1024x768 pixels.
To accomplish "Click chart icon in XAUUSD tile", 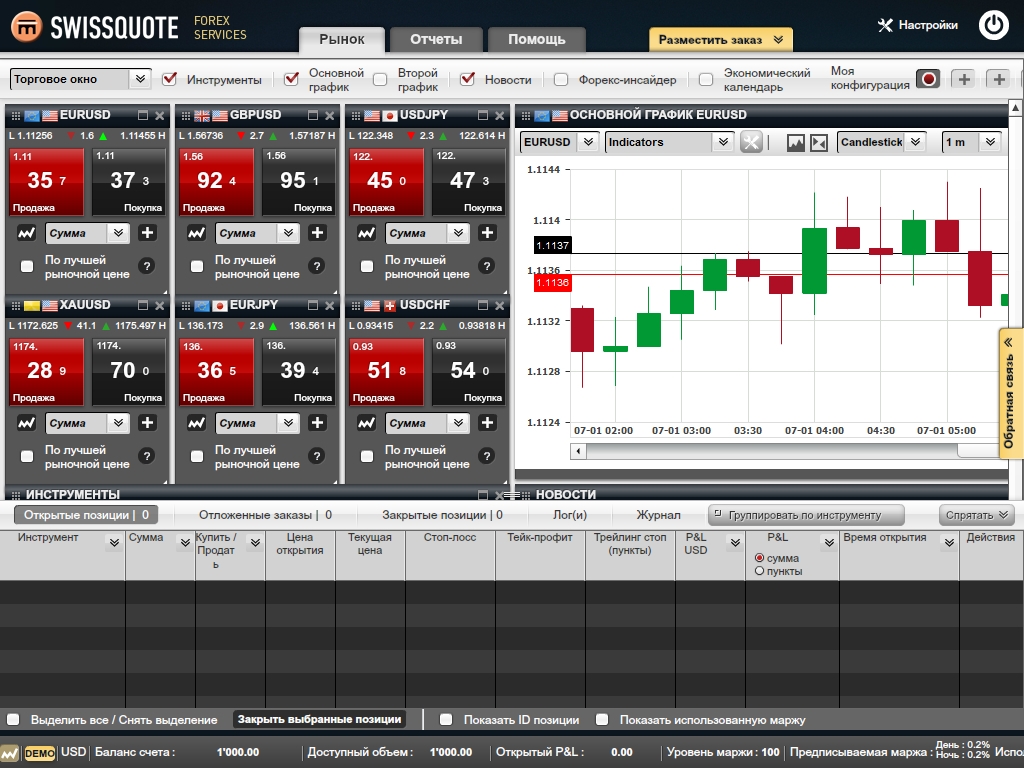I will click(x=27, y=423).
